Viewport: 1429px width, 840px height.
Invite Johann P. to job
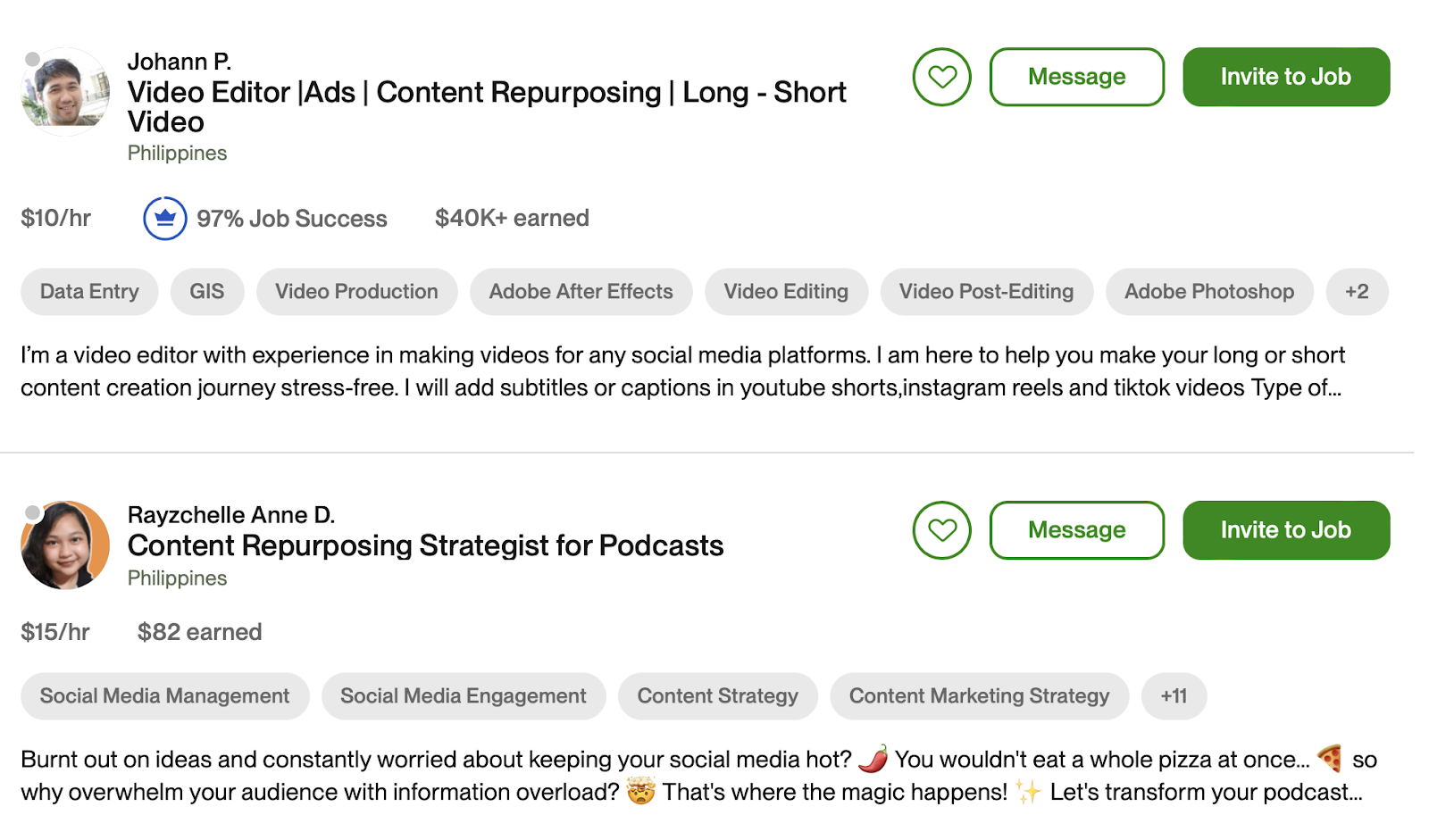point(1286,77)
